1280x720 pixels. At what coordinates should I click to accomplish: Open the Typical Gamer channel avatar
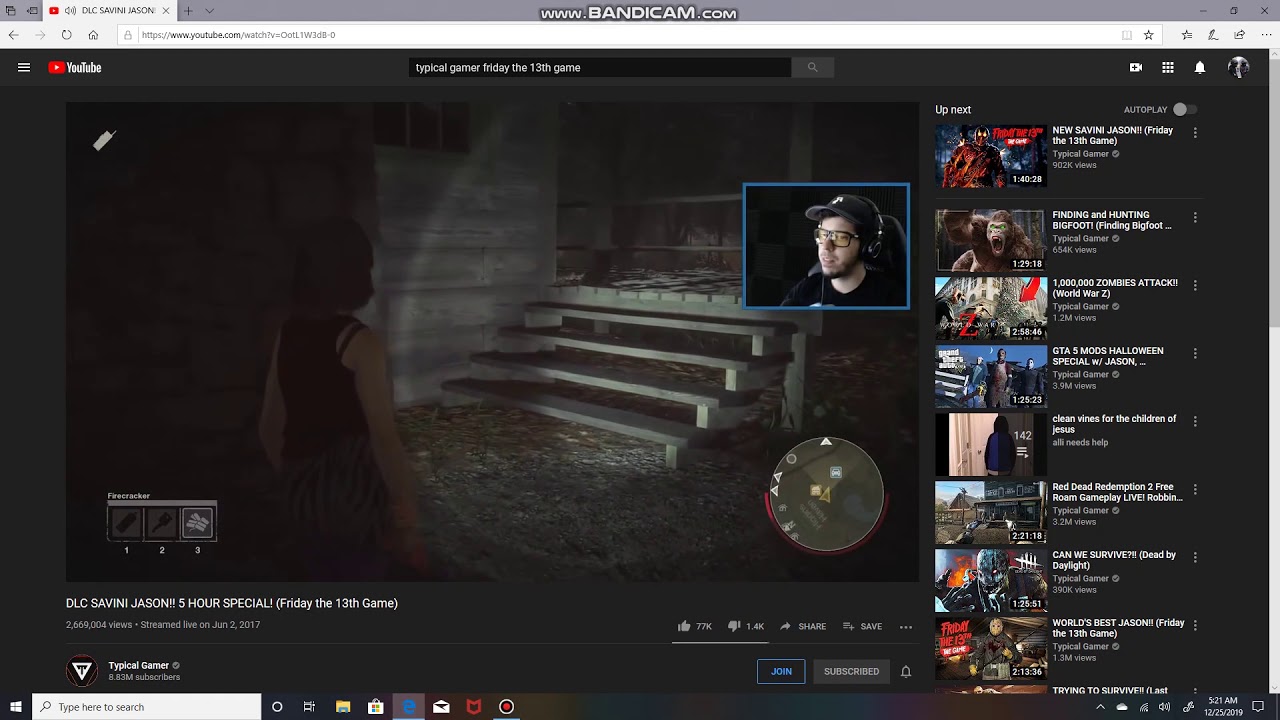pos(81,671)
